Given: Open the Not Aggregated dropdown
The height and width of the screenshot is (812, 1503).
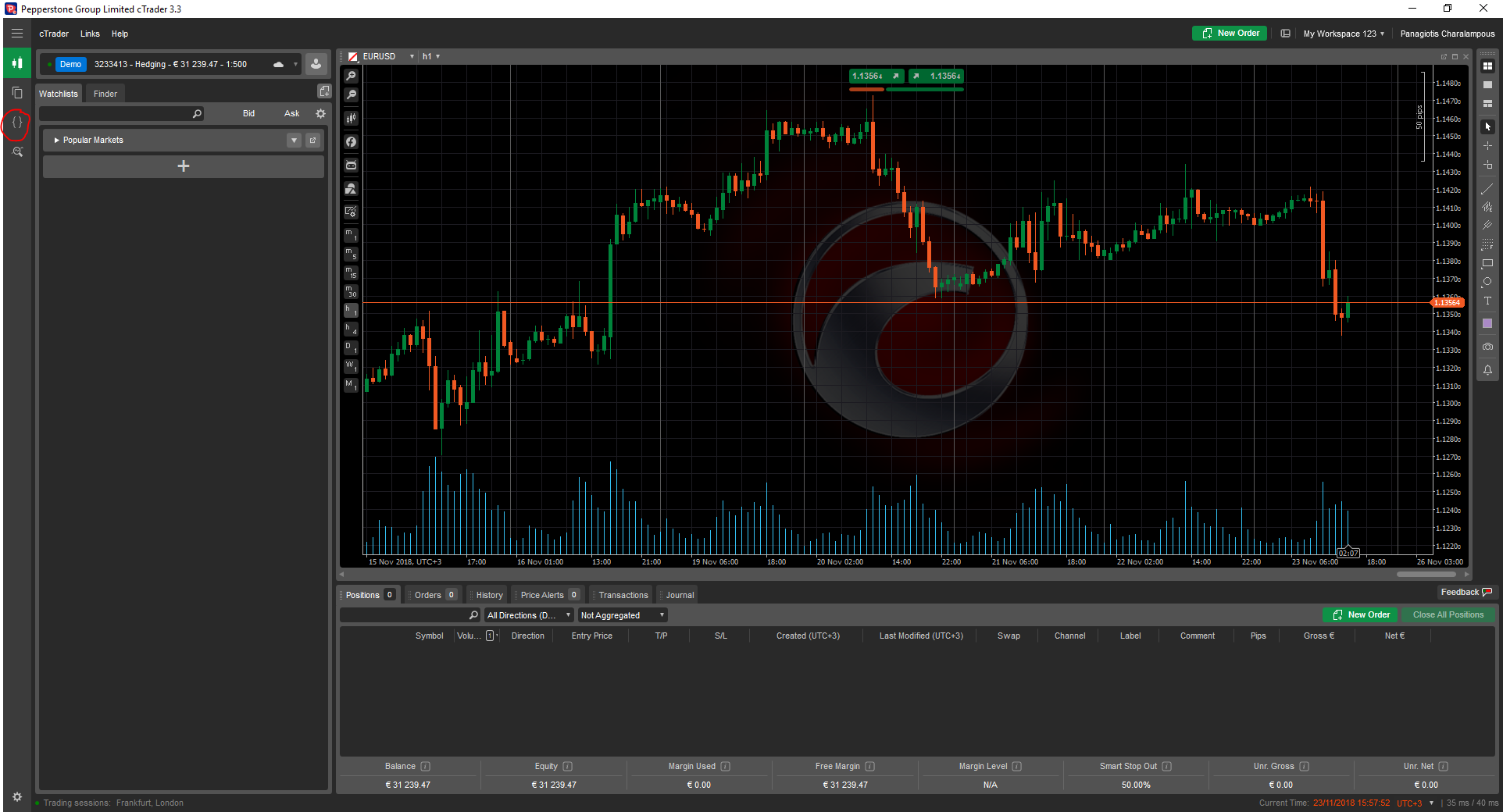Looking at the screenshot, I should pos(623,615).
